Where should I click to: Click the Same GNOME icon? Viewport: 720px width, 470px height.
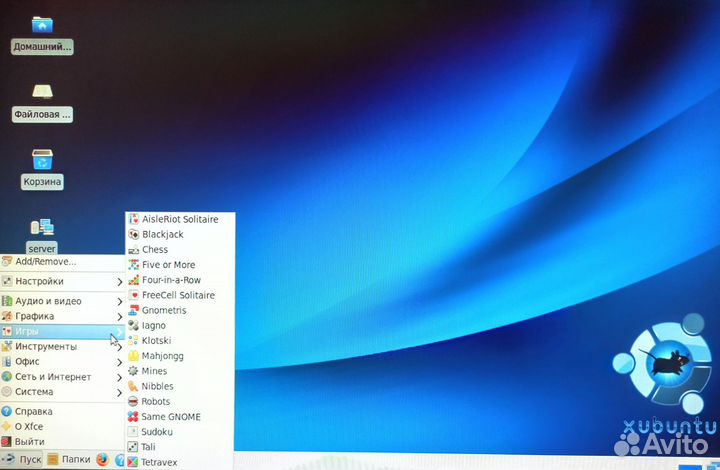(133, 416)
